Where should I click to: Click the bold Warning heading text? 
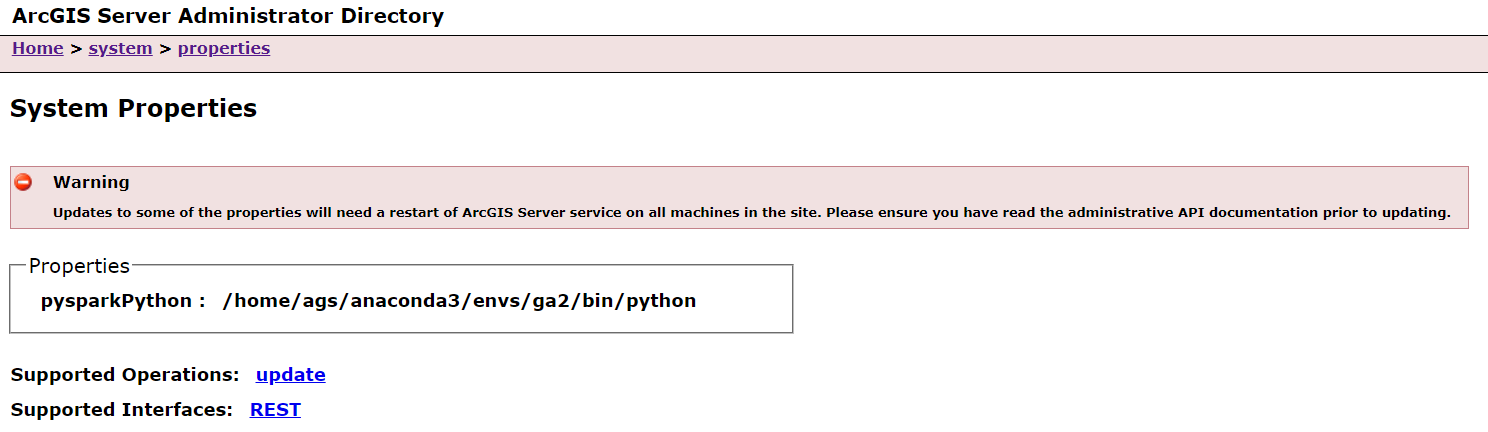click(91, 182)
